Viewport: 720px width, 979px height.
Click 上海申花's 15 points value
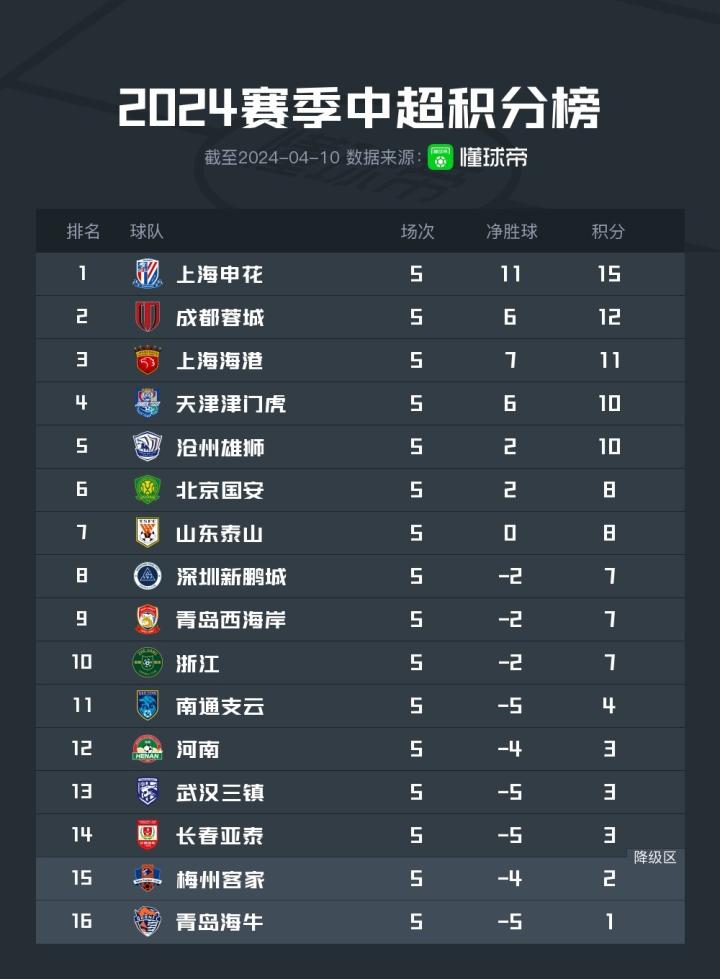tap(609, 274)
